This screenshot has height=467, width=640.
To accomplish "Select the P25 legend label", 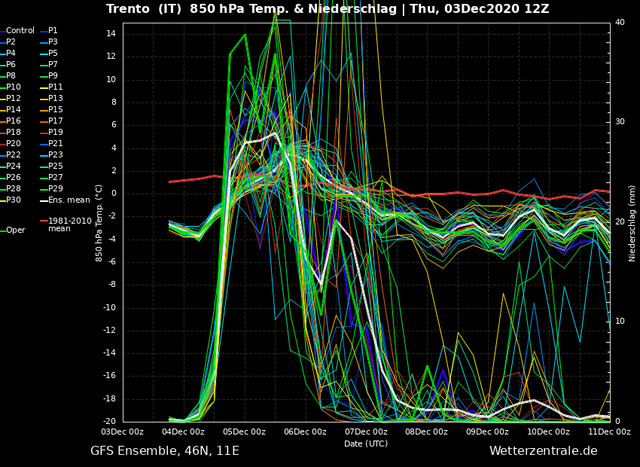I will (x=51, y=166).
